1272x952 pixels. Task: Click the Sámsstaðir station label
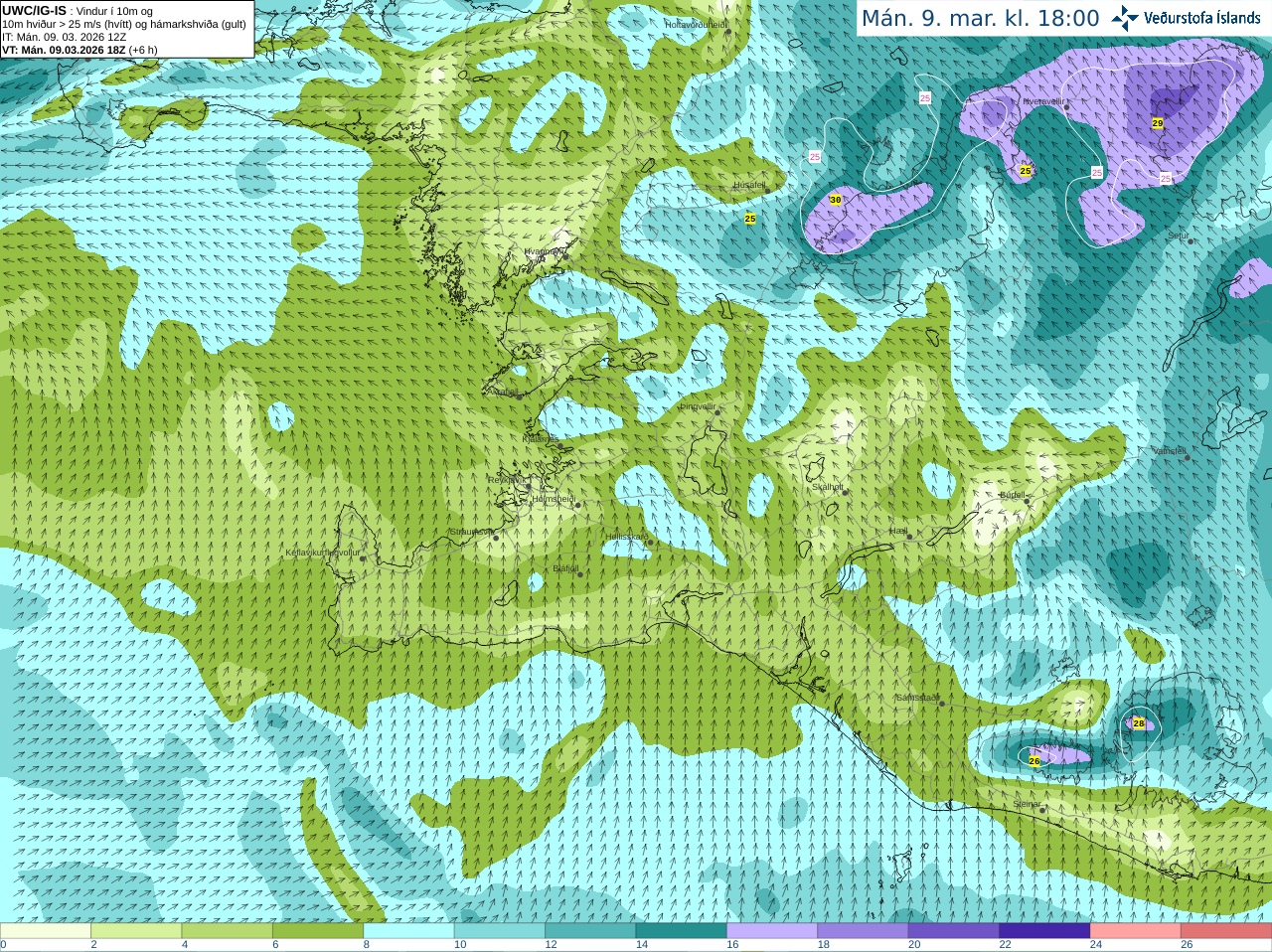coord(917,698)
